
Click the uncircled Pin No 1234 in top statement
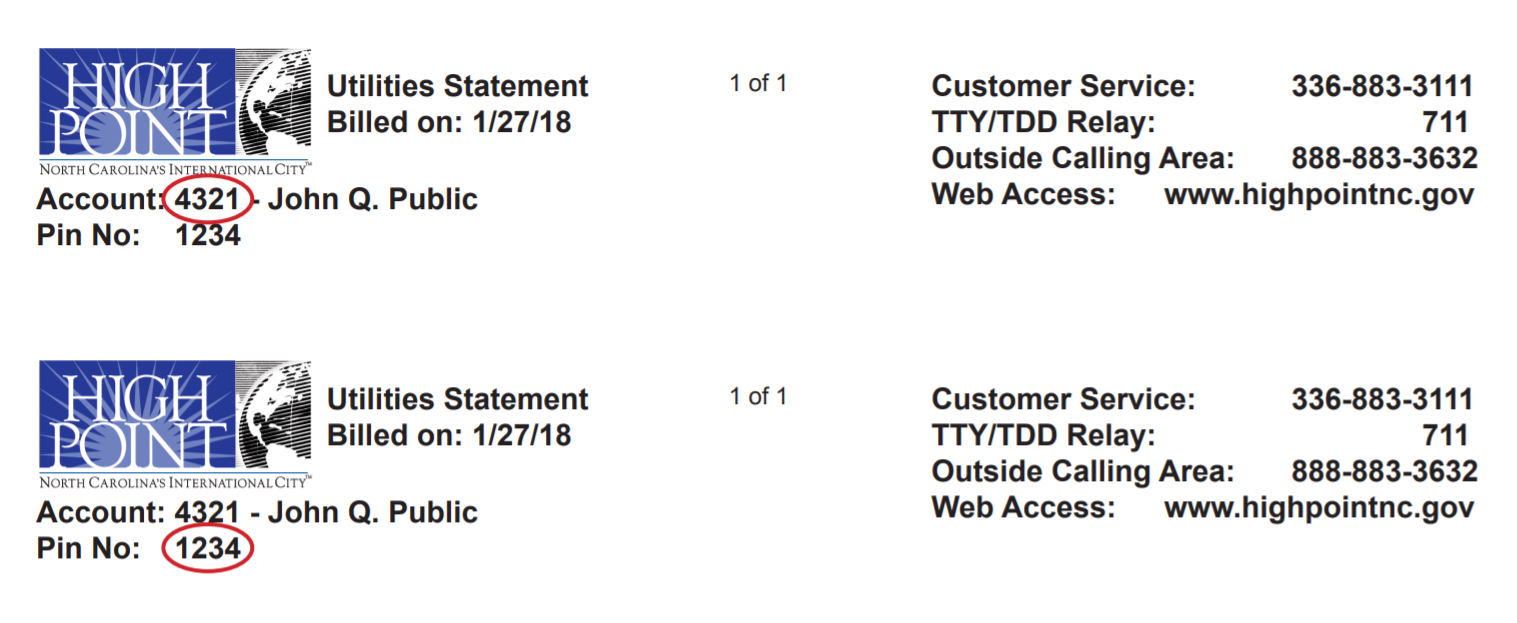208,235
